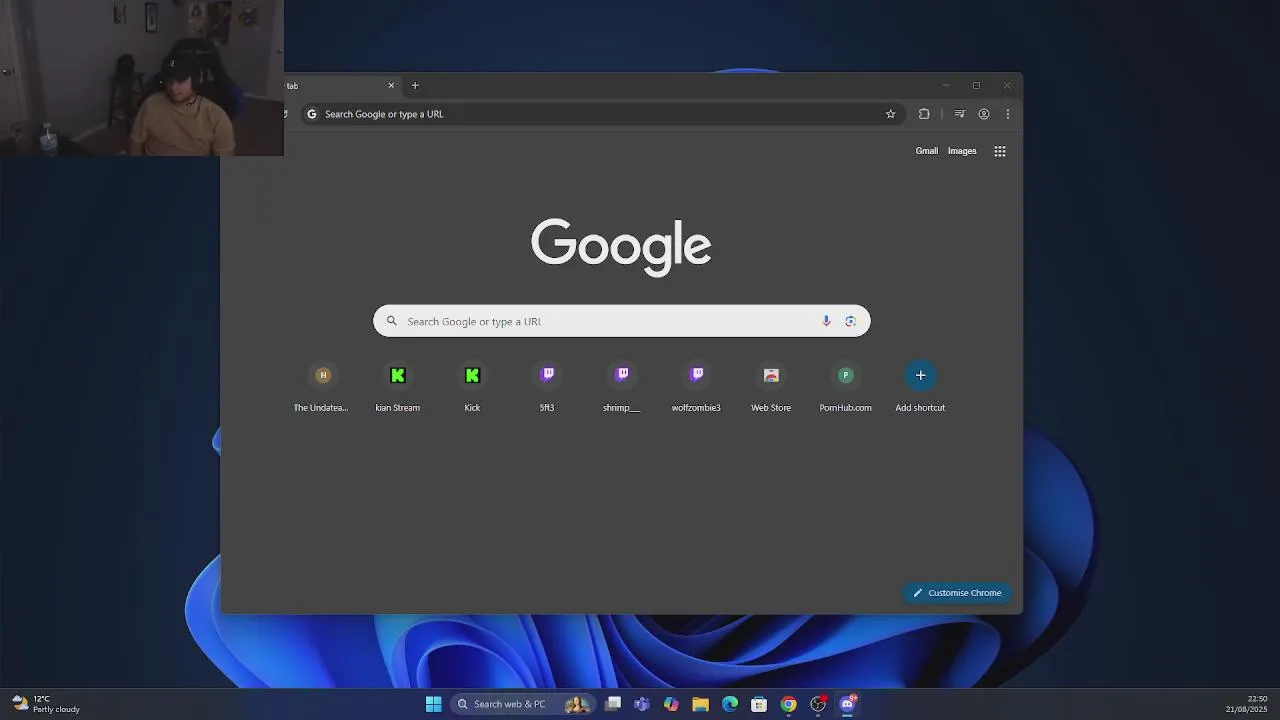Screen dimensions: 1280x720
Task: Maximize the Chrome window
Action: tap(976, 85)
